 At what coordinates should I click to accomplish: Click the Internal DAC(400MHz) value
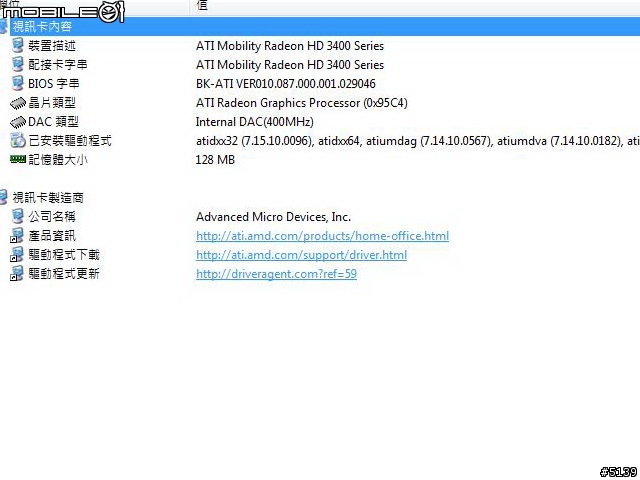click(255, 122)
